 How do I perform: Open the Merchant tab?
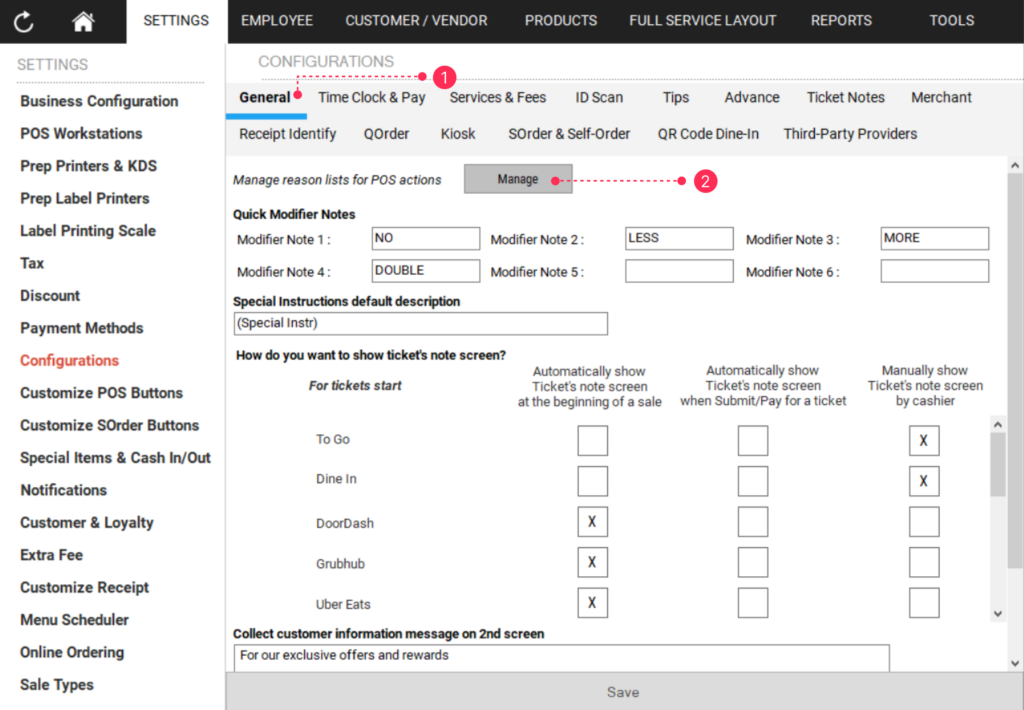[x=941, y=97]
